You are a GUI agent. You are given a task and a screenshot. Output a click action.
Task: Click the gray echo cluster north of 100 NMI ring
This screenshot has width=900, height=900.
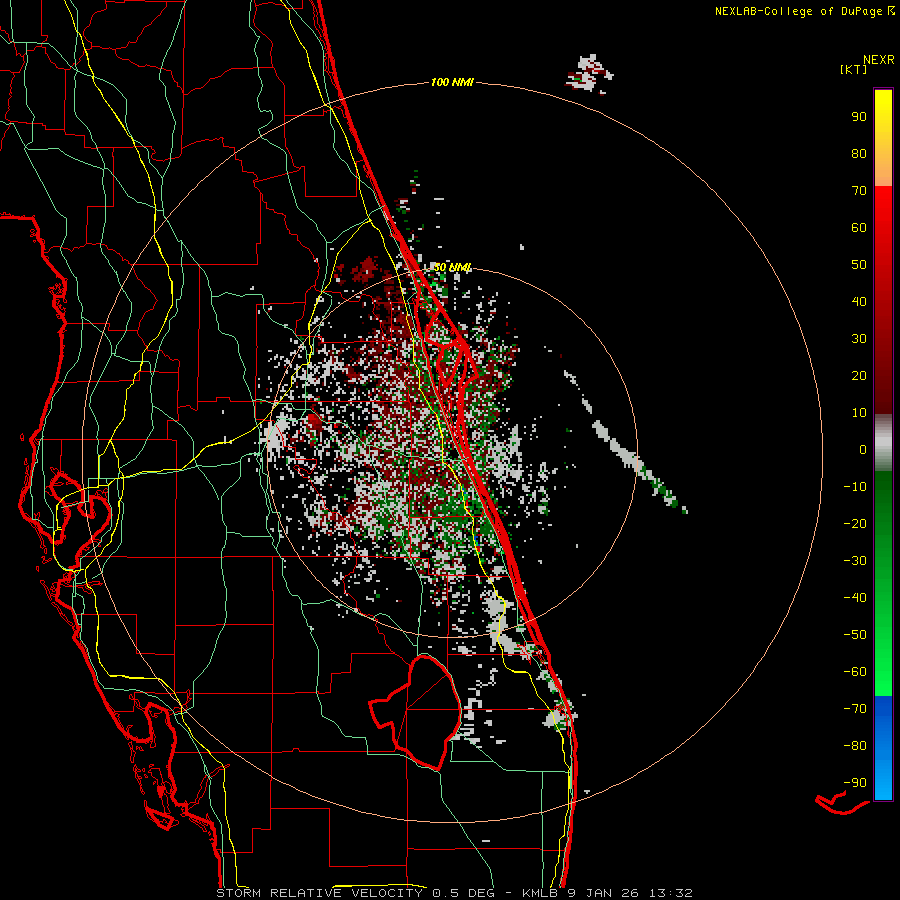point(589,73)
